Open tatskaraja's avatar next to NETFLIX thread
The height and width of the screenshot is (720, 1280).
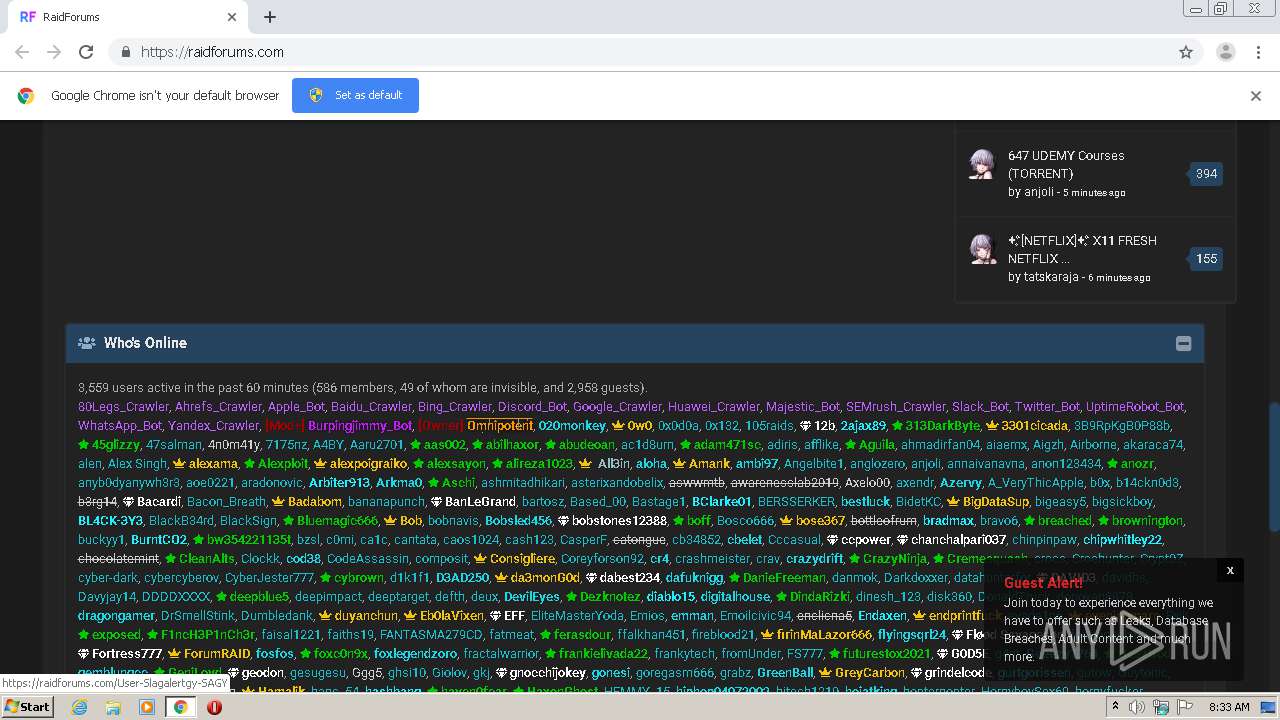[983, 249]
